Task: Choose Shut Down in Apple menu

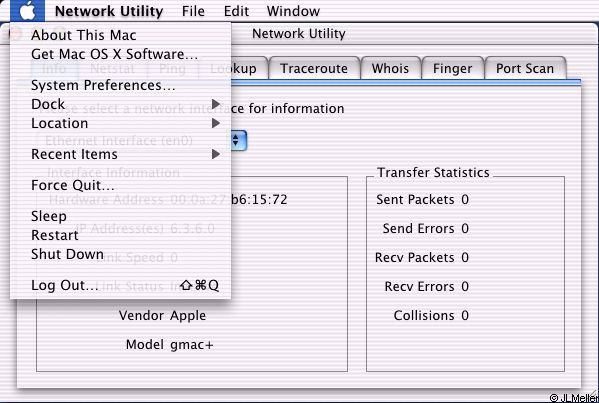Action: pyautogui.click(x=120, y=254)
